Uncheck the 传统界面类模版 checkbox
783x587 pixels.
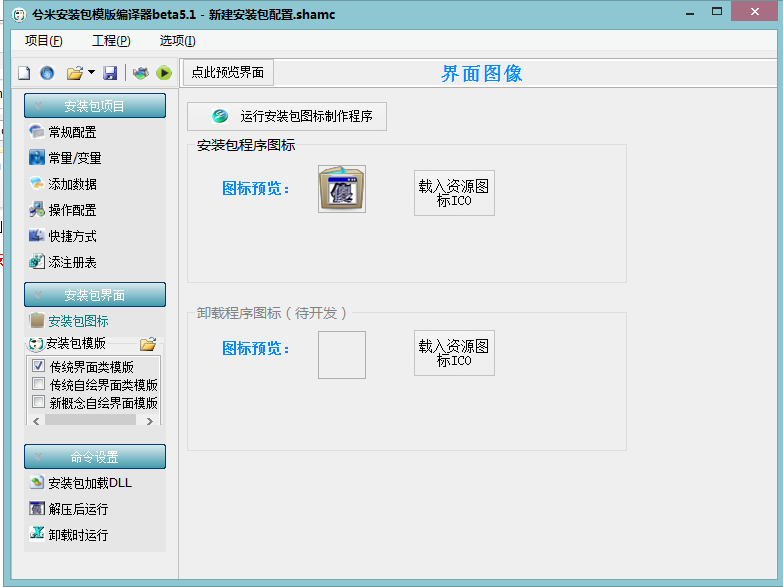(39, 367)
